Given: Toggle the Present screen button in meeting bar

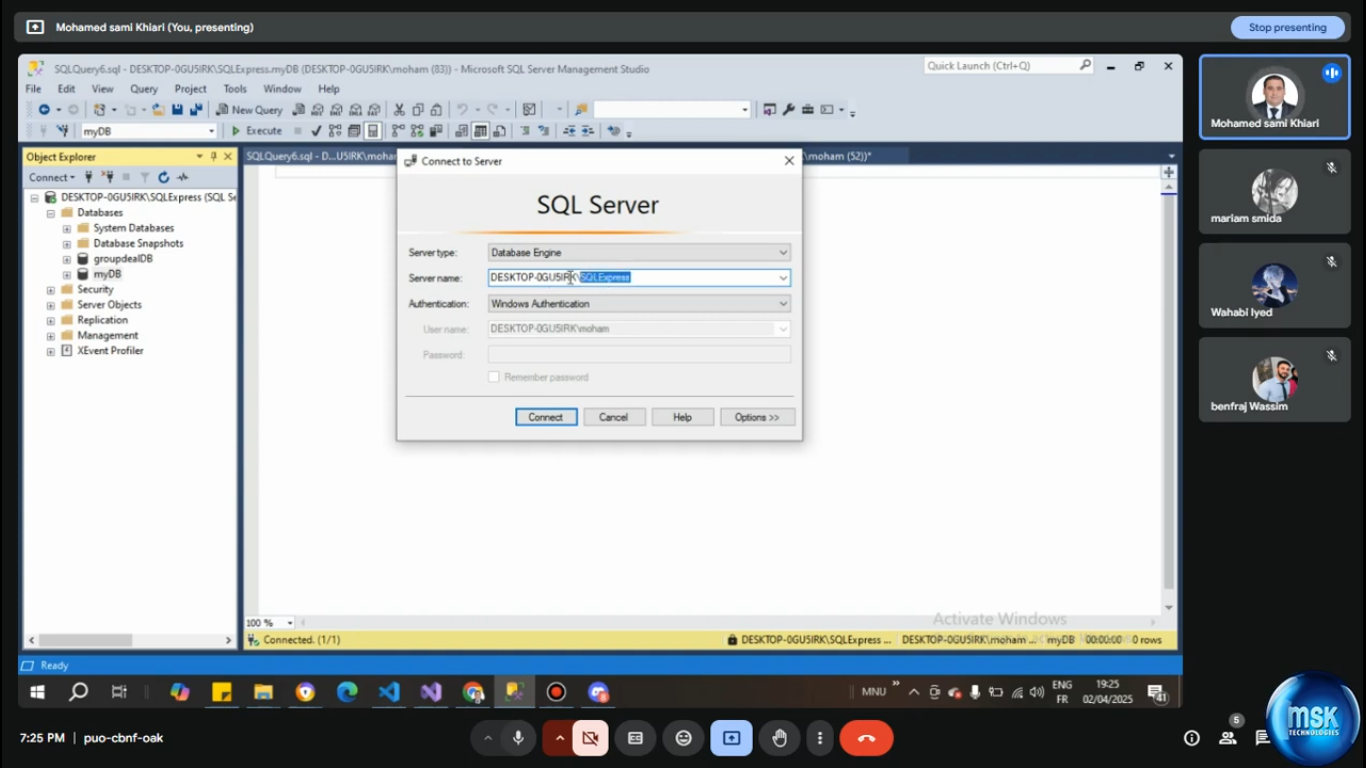Looking at the screenshot, I should coord(732,738).
